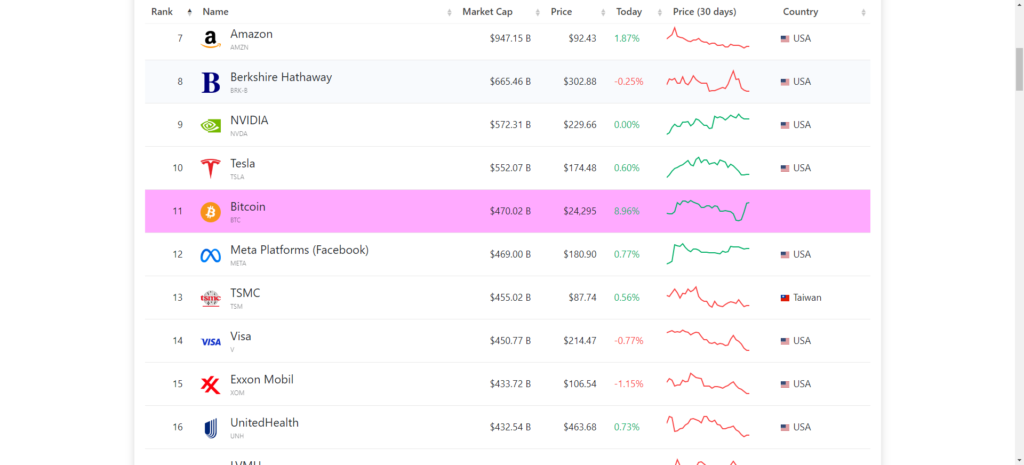
Task: Click Meta Platforms' 30-day price chart
Action: tap(708, 253)
